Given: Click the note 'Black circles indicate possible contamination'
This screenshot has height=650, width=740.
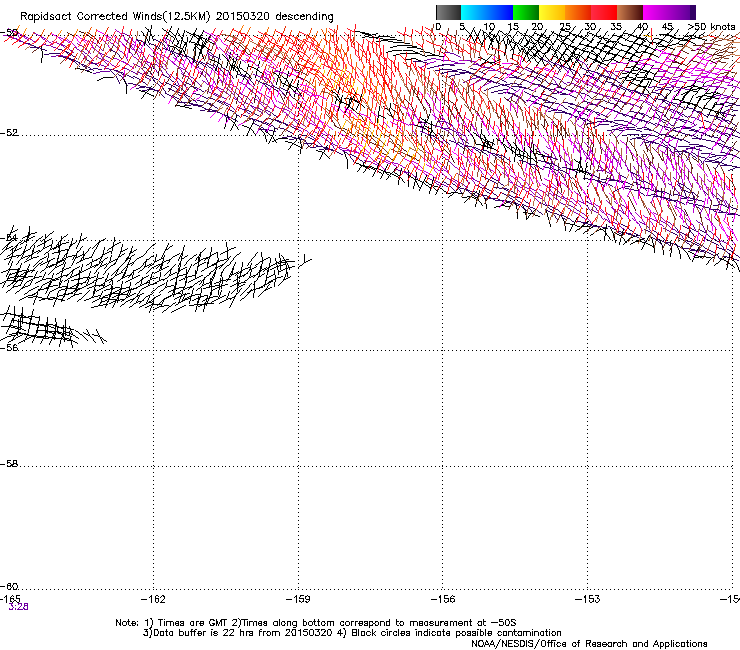Looking at the screenshot, I should (456, 633).
